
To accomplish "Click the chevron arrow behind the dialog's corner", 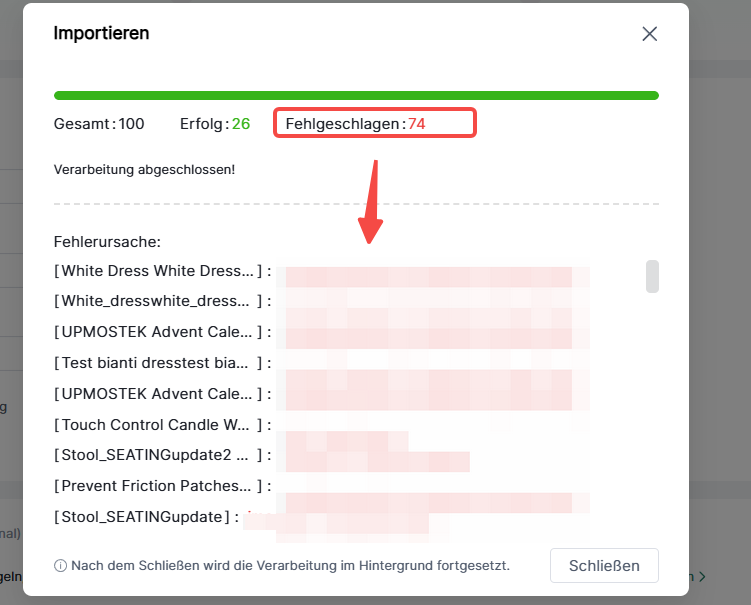I will (x=702, y=576).
